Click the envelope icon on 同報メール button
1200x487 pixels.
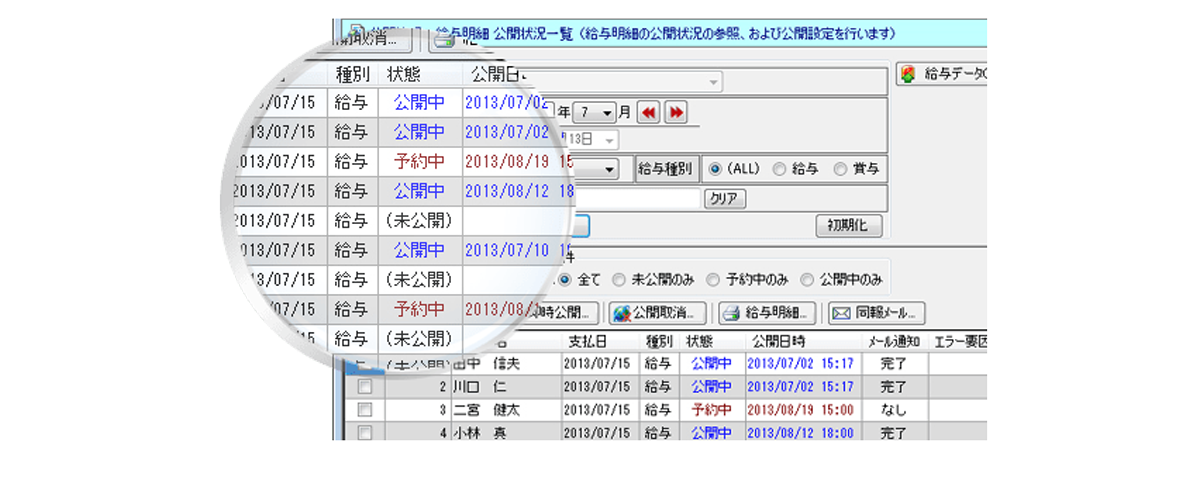click(841, 313)
